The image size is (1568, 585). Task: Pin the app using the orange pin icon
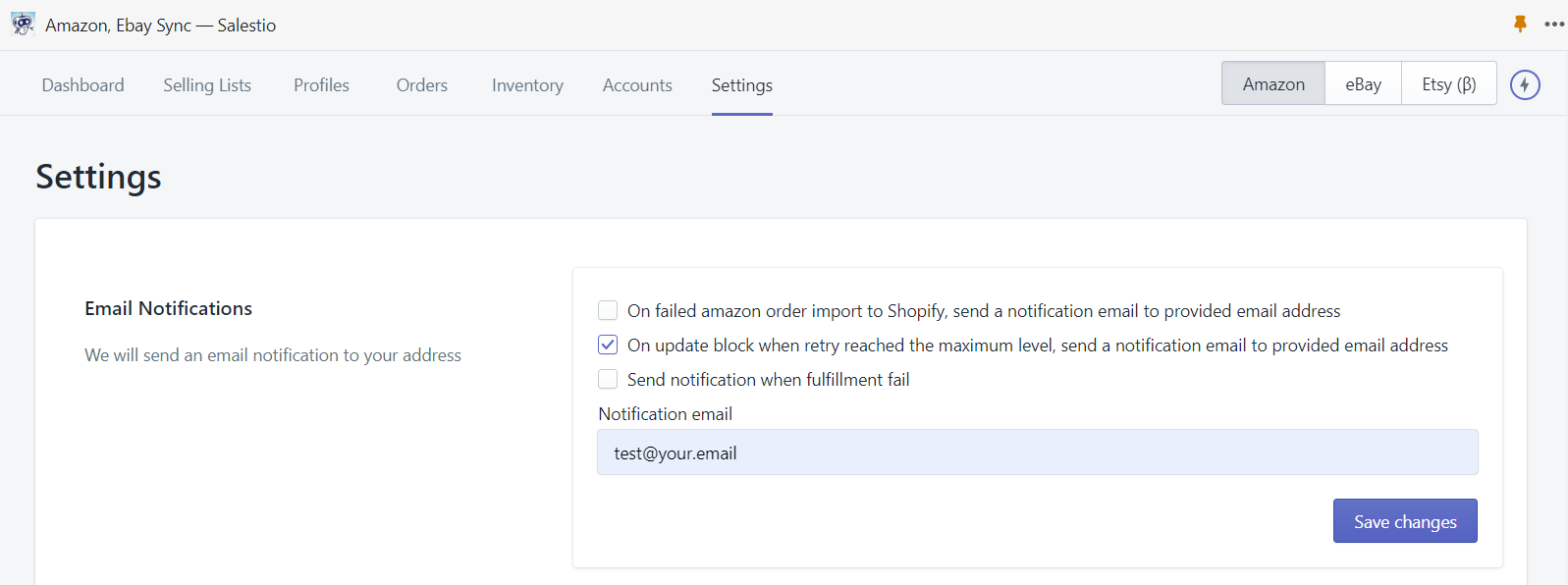[1520, 25]
